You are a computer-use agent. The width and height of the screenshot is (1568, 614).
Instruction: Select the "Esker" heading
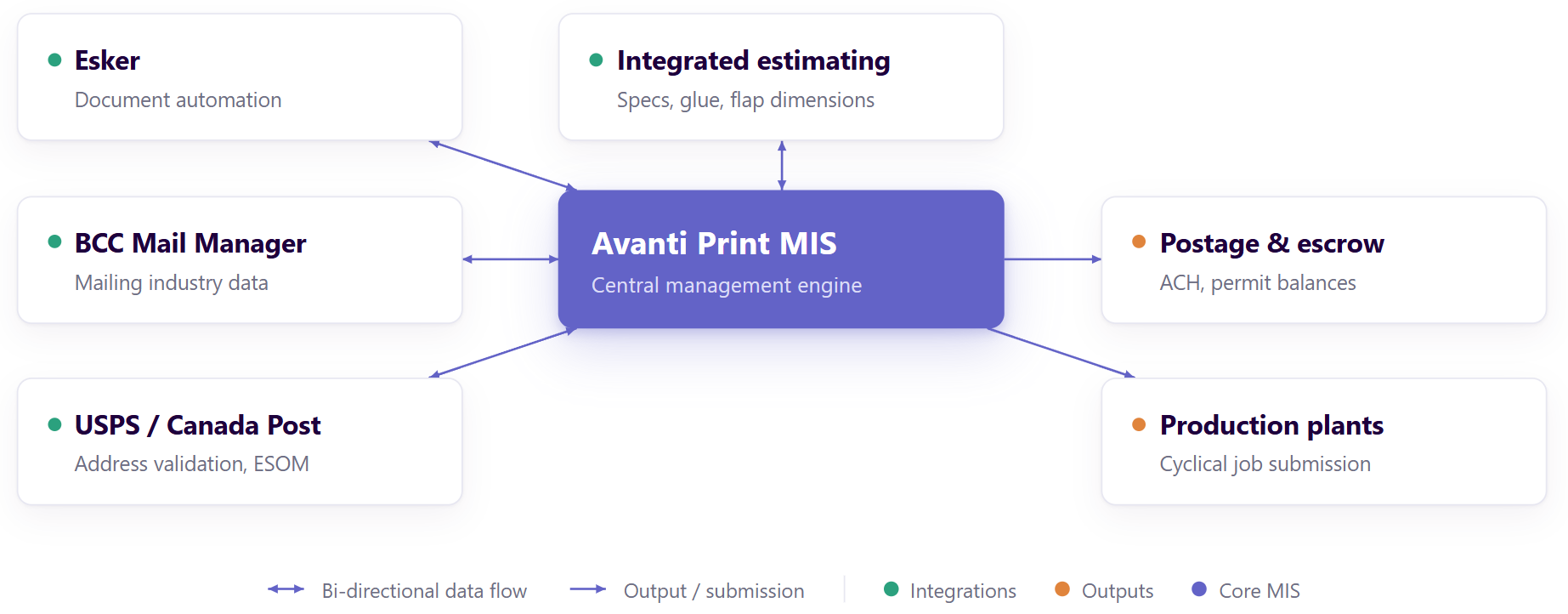107,60
